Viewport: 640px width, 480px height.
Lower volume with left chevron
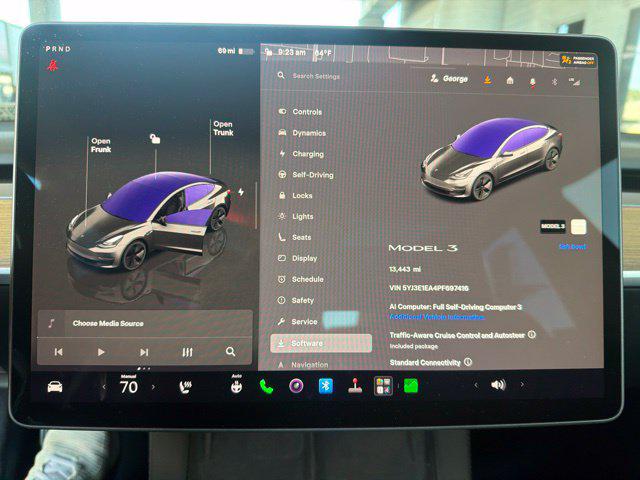tap(476, 385)
